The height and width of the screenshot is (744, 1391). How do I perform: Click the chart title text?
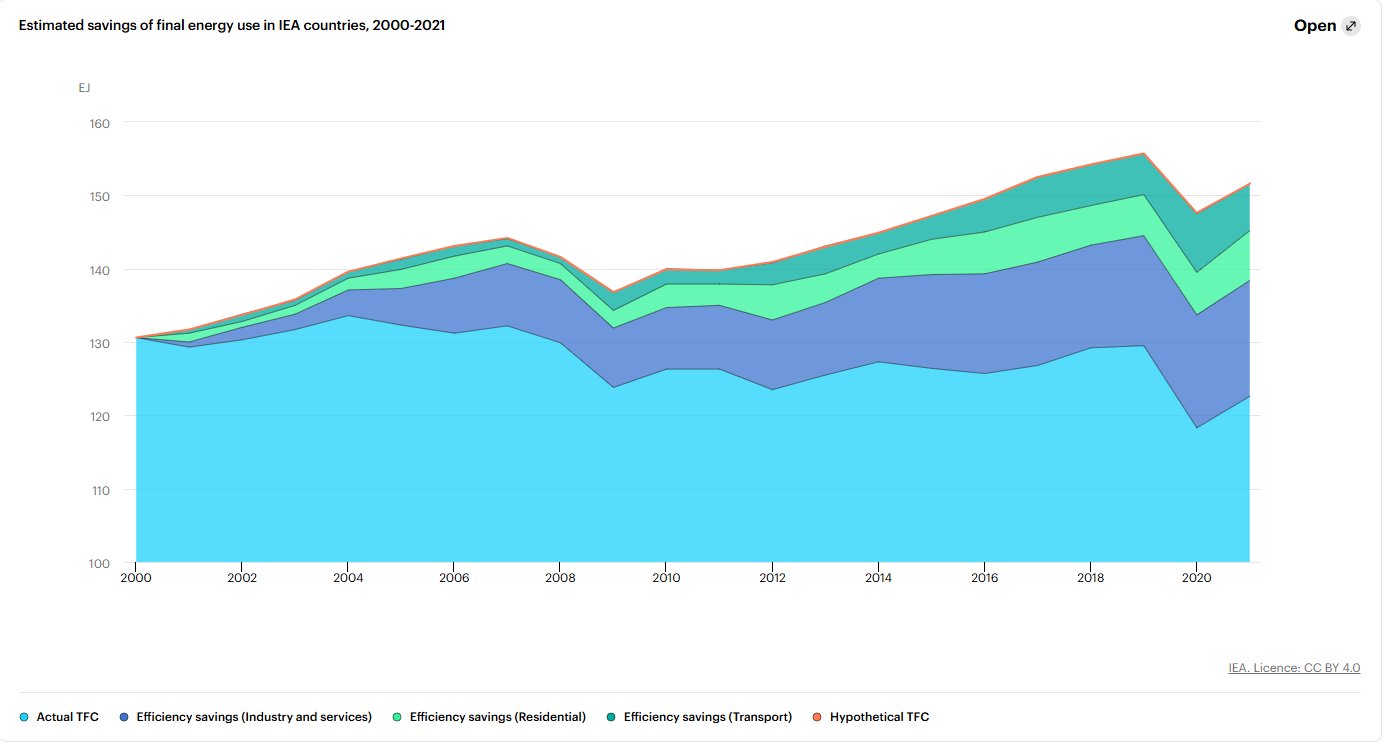coord(232,26)
